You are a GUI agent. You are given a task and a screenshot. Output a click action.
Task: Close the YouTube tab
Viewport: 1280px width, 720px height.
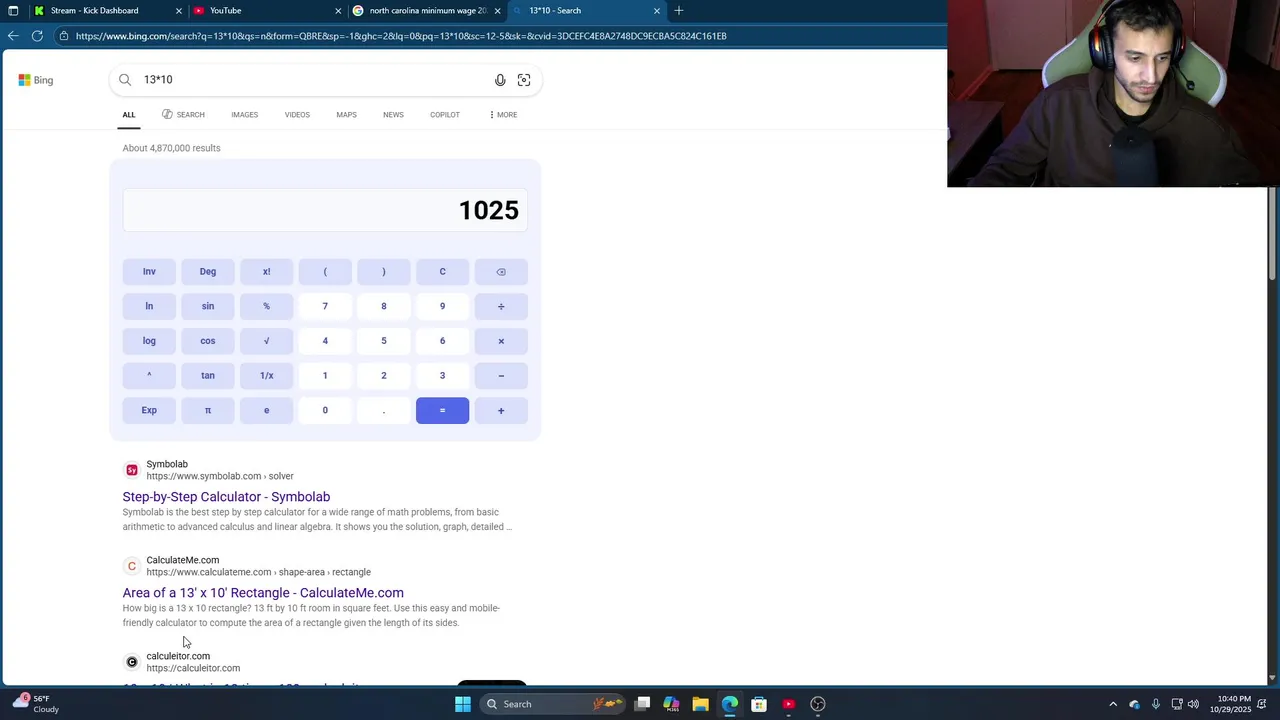coord(338,11)
